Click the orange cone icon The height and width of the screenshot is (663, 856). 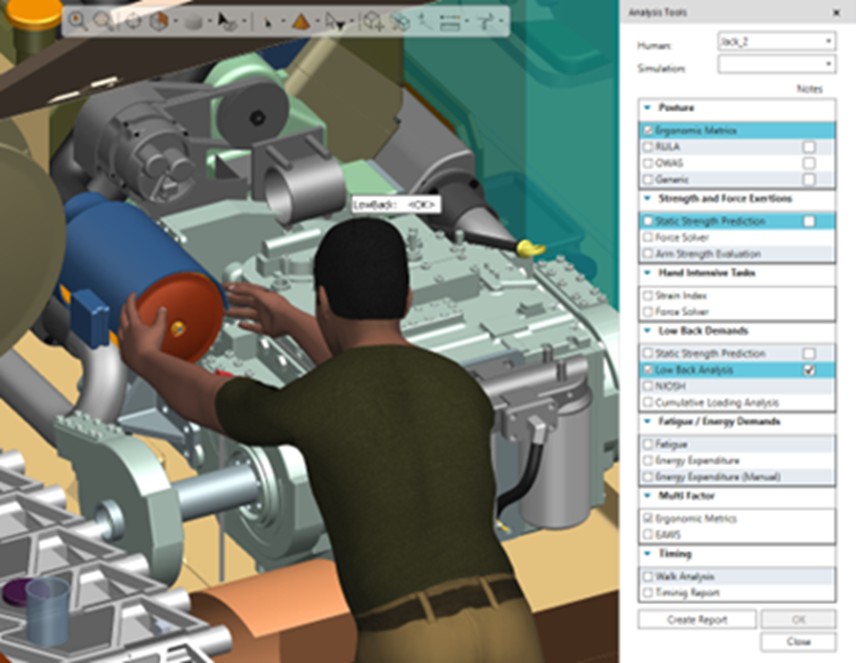point(300,22)
